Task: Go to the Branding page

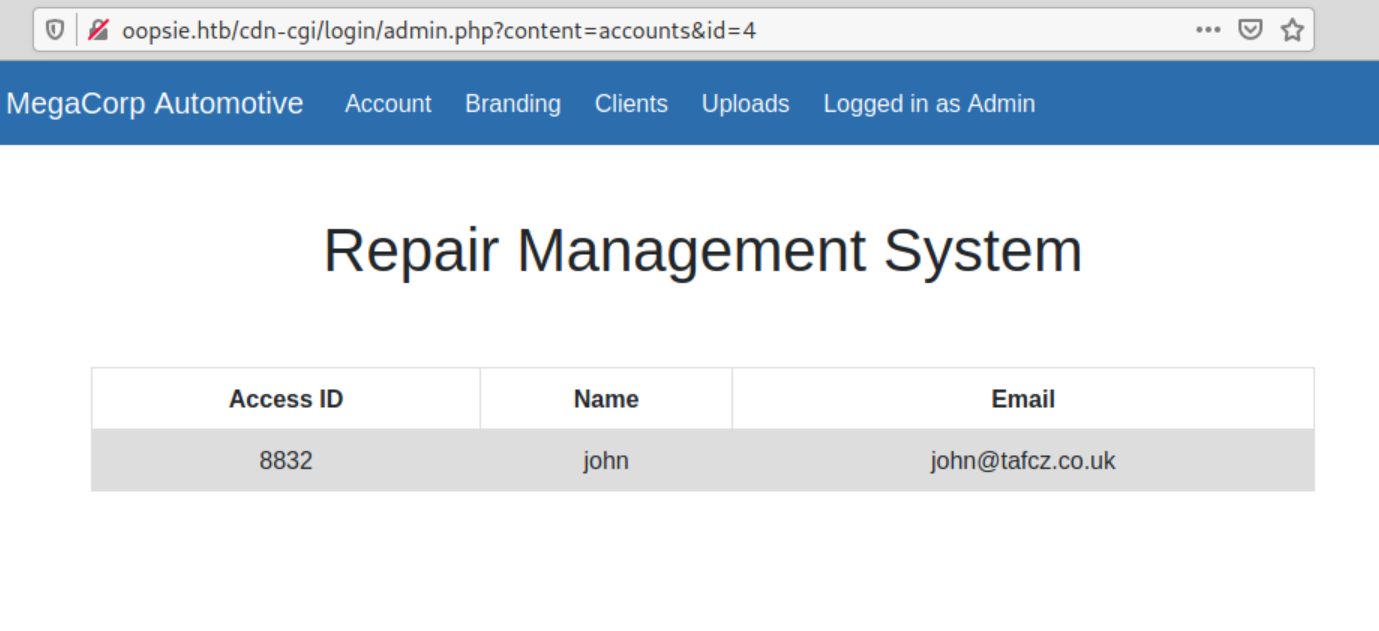Action: [513, 104]
